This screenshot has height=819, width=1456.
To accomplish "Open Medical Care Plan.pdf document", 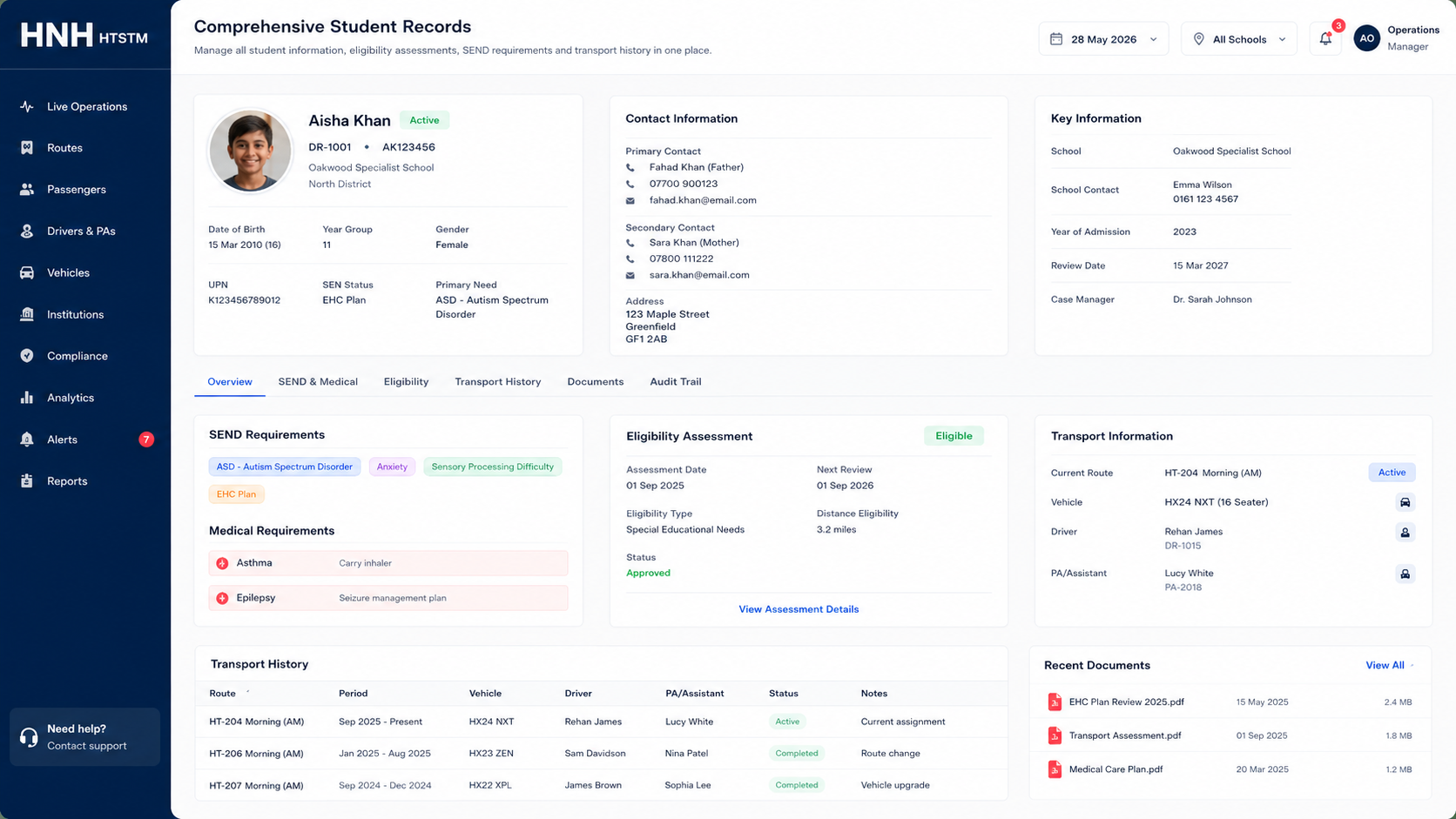I will [x=1116, y=769].
